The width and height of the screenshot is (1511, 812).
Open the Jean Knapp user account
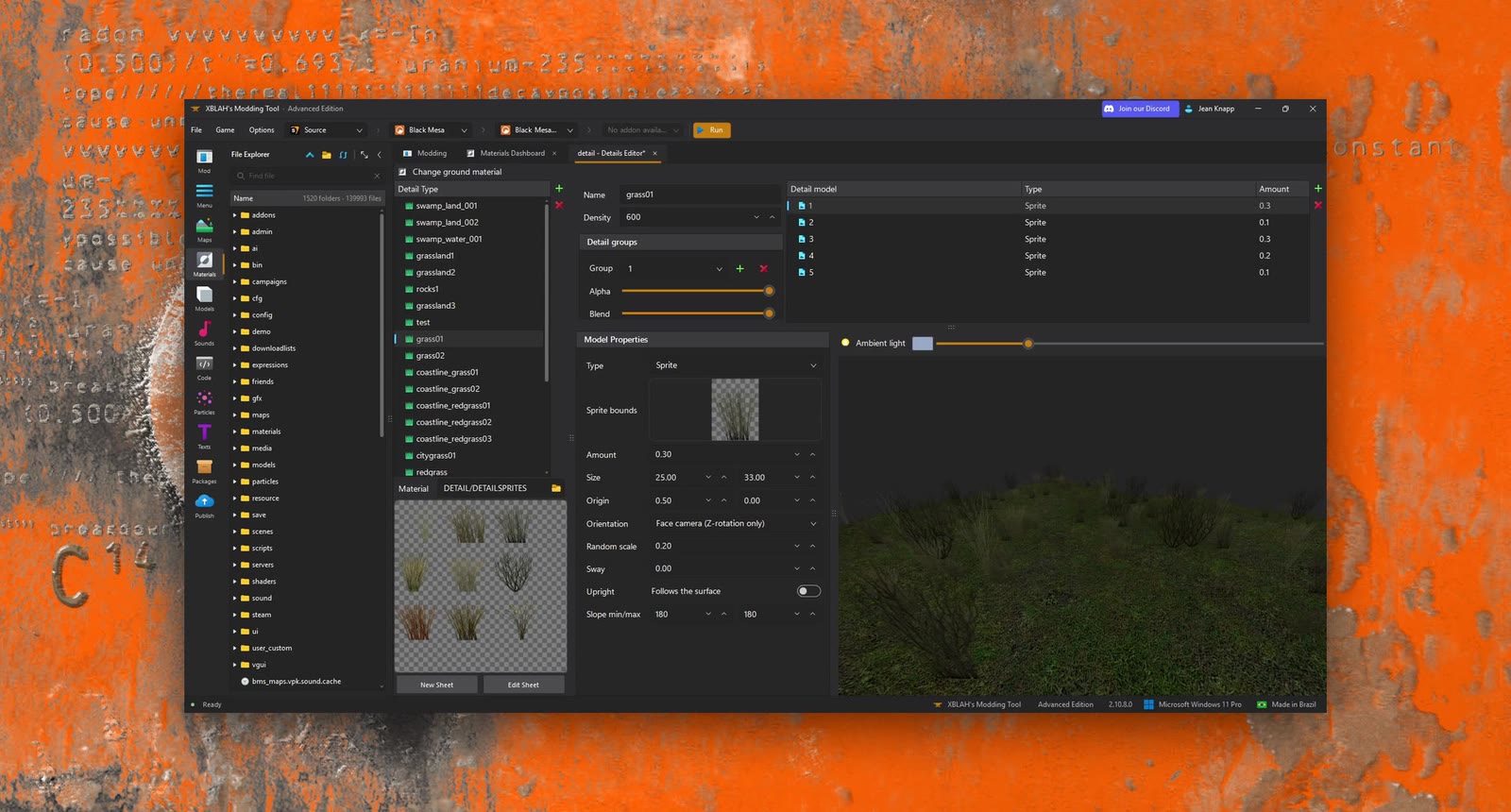tap(1210, 109)
